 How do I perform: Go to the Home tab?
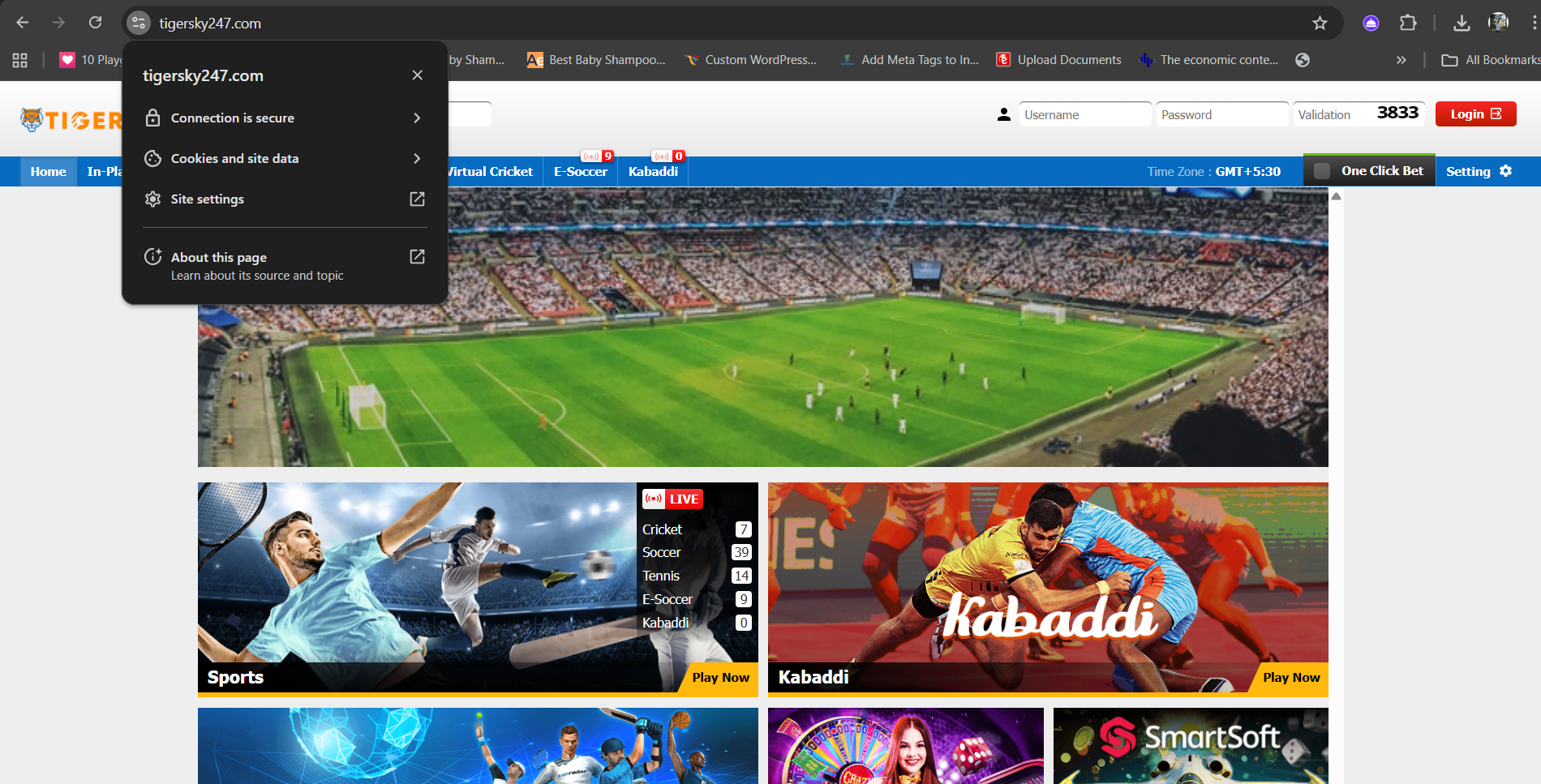(48, 172)
